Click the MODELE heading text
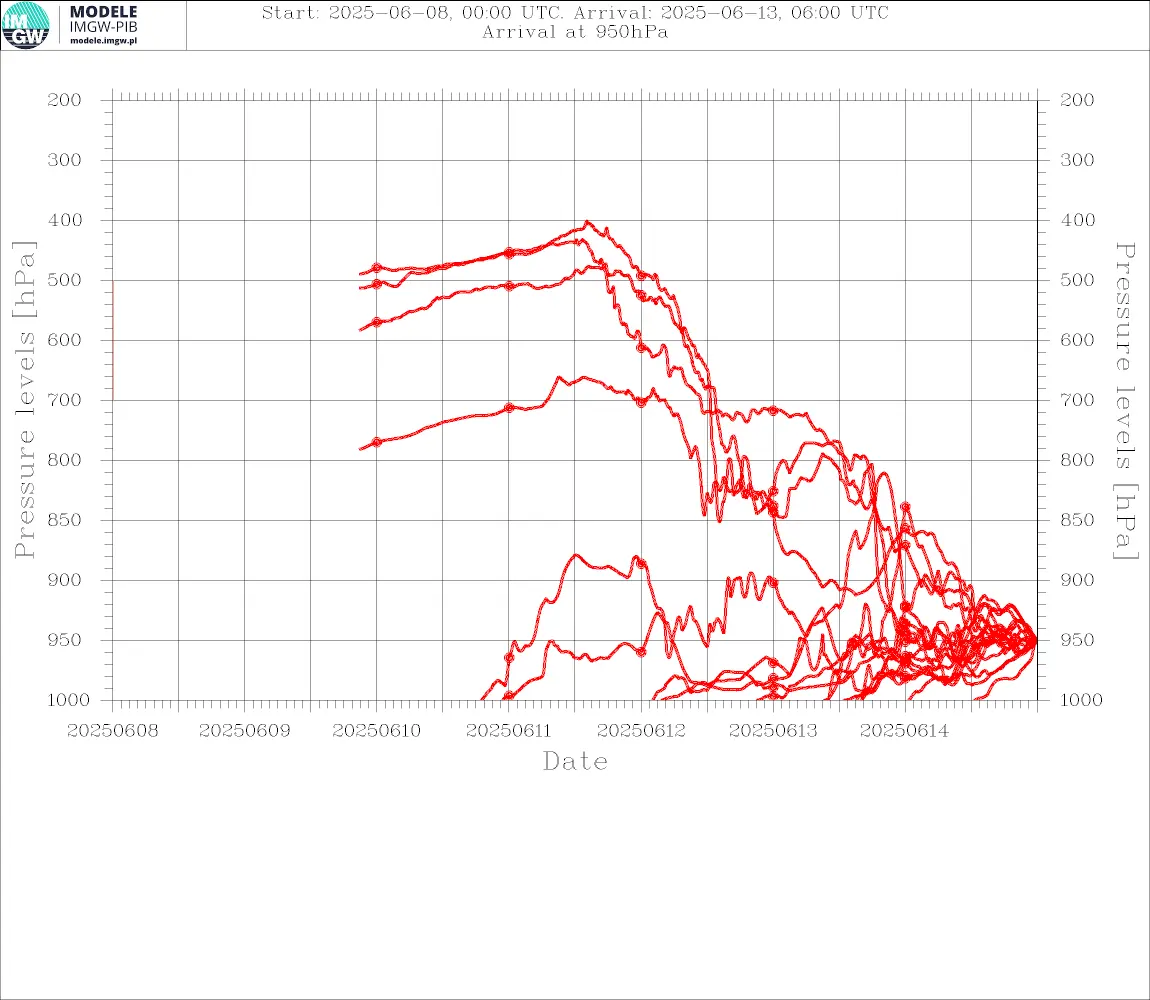The height and width of the screenshot is (1000, 1150). (x=103, y=12)
